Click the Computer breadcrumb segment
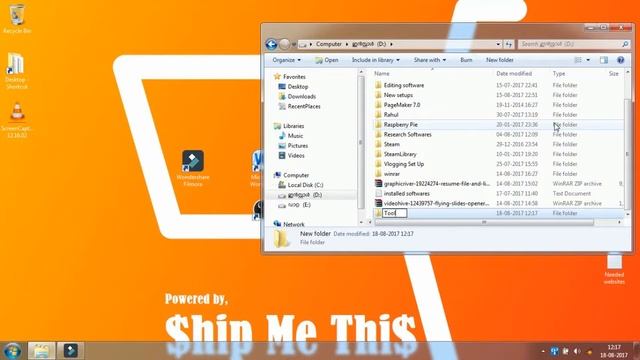The image size is (640, 360). [x=329, y=44]
